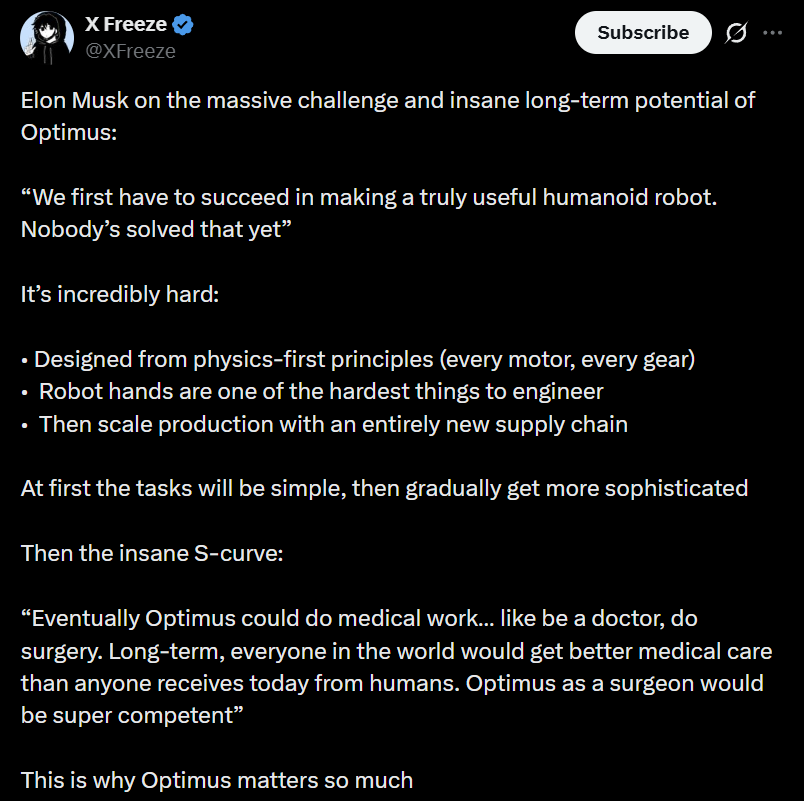804x801 pixels.
Task: Click the X Freeze display name
Action: [125, 26]
